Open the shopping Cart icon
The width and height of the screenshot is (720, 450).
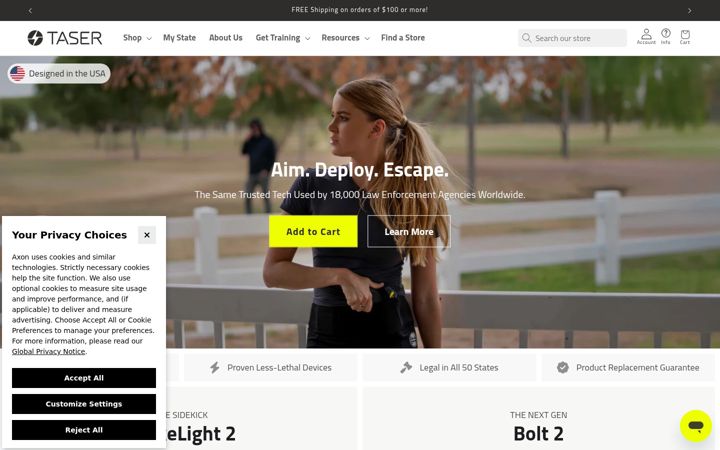pyautogui.click(x=685, y=36)
